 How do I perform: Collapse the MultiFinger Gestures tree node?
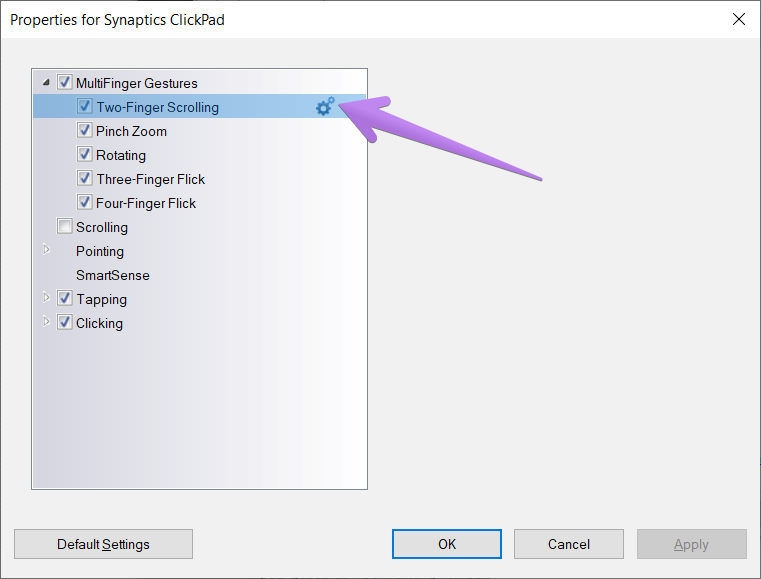[x=46, y=83]
